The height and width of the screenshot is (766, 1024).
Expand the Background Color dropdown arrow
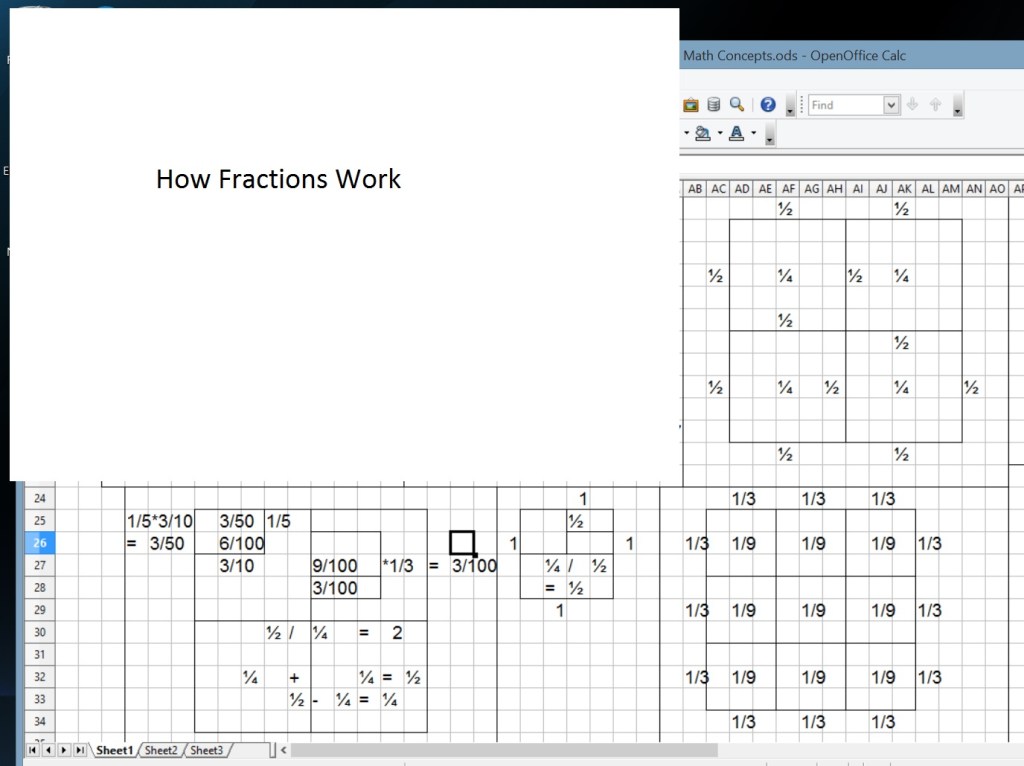coord(719,134)
